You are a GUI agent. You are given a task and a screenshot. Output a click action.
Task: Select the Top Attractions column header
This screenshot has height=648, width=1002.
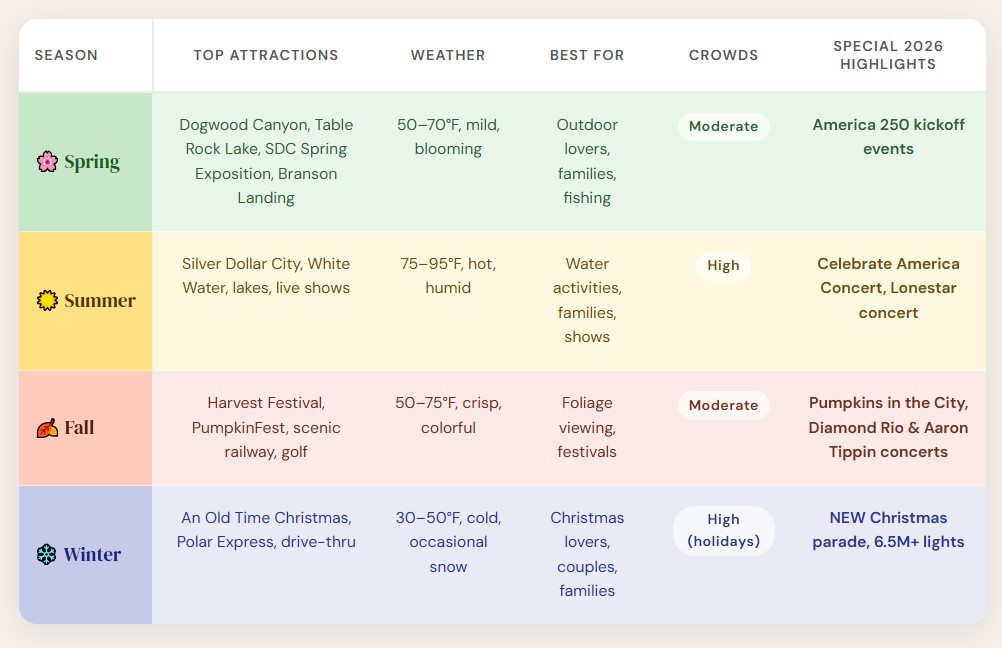266,56
